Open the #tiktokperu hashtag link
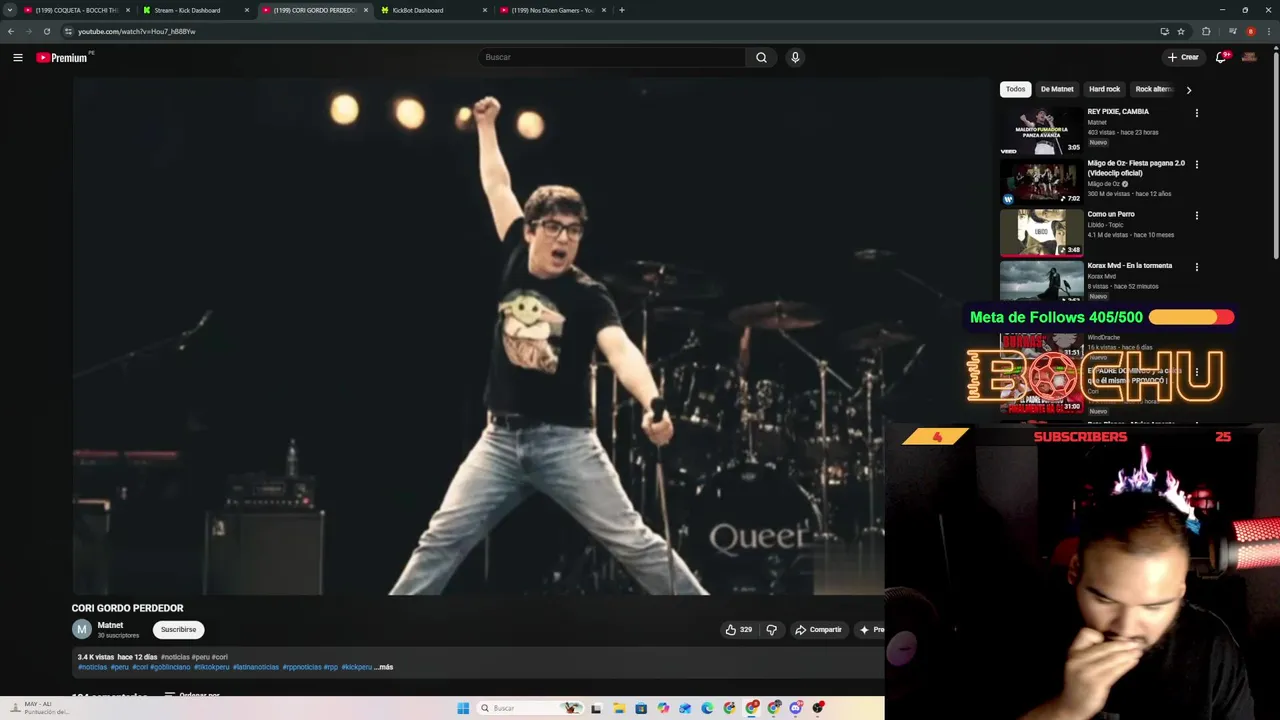Viewport: 1280px width, 720px height. [211, 667]
